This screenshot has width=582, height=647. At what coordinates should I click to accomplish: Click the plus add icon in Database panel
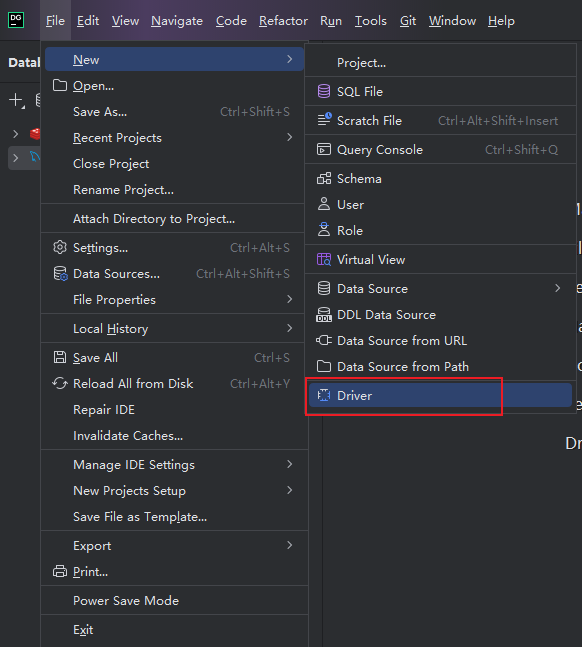point(16,100)
